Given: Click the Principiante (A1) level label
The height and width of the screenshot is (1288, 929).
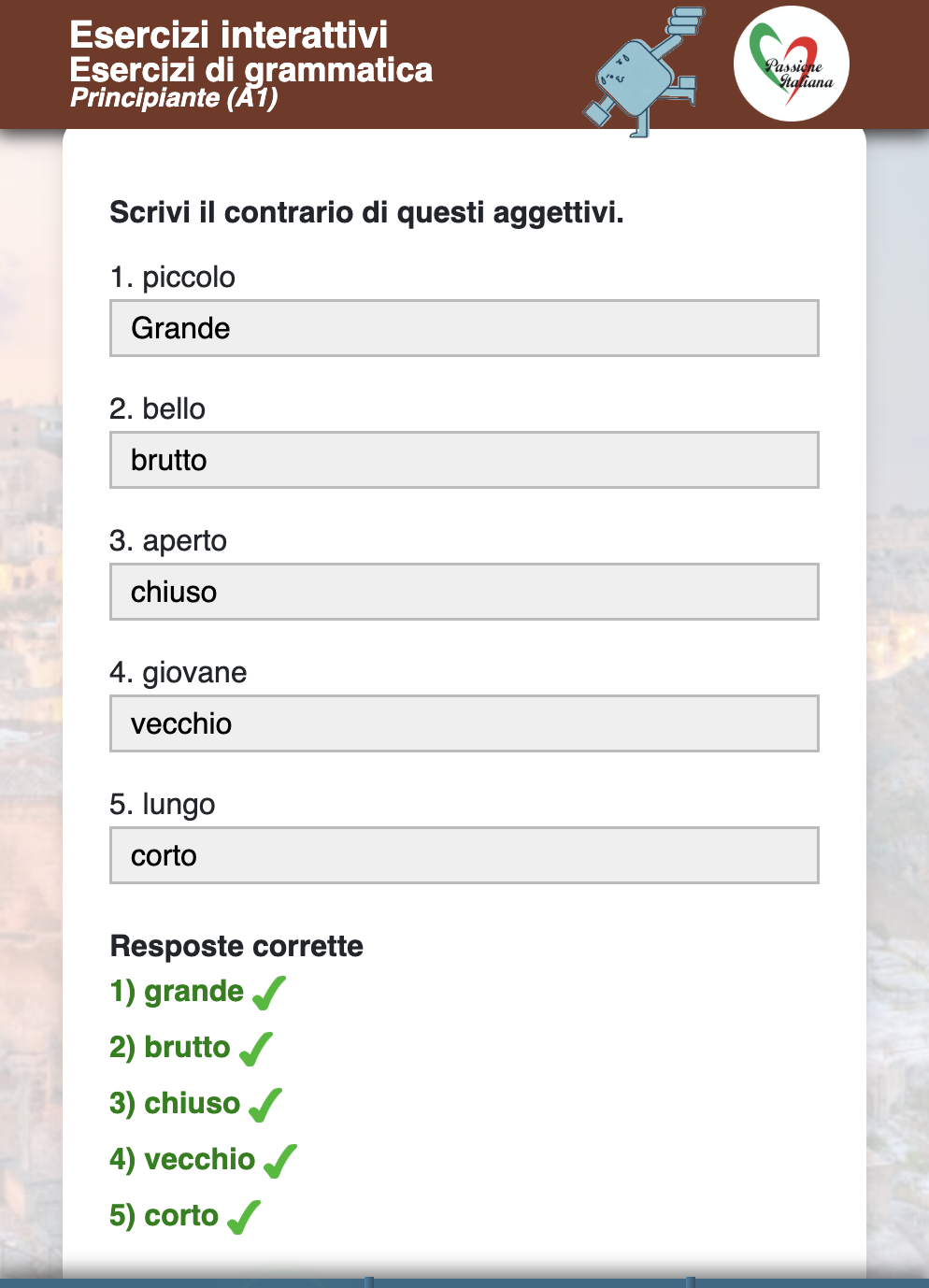Looking at the screenshot, I should [174, 97].
